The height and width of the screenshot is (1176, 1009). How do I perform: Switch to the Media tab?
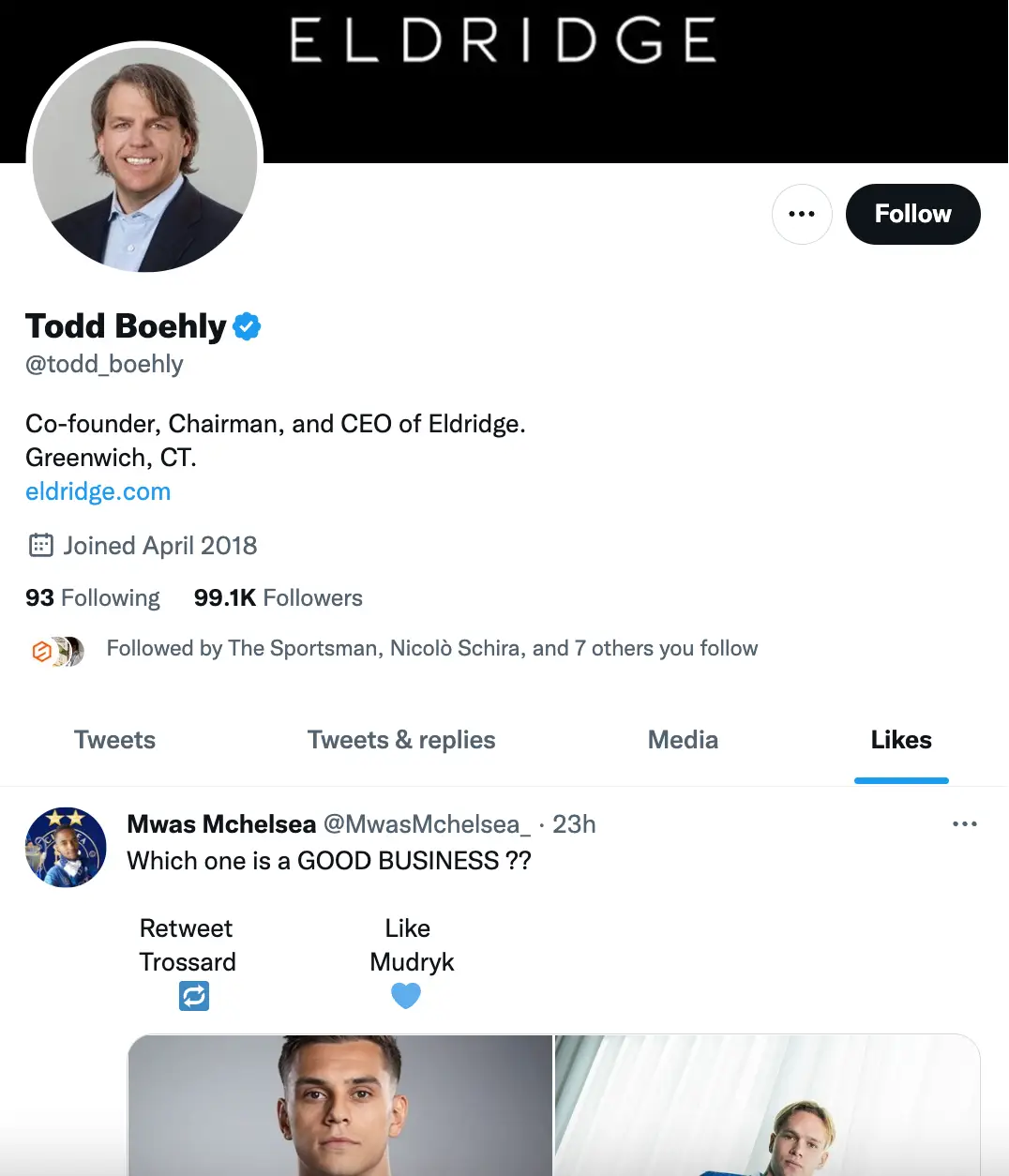pyautogui.click(x=682, y=740)
